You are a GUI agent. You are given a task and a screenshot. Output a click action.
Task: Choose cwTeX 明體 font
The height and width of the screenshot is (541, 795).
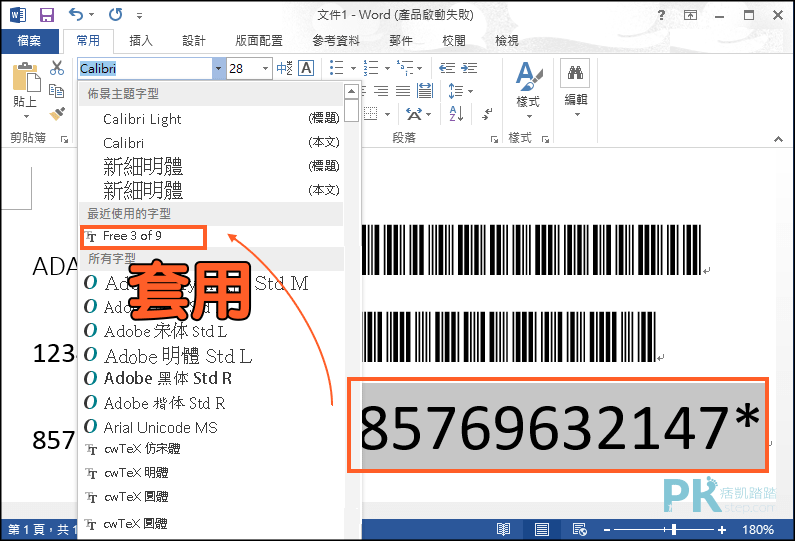pyautogui.click(x=211, y=473)
